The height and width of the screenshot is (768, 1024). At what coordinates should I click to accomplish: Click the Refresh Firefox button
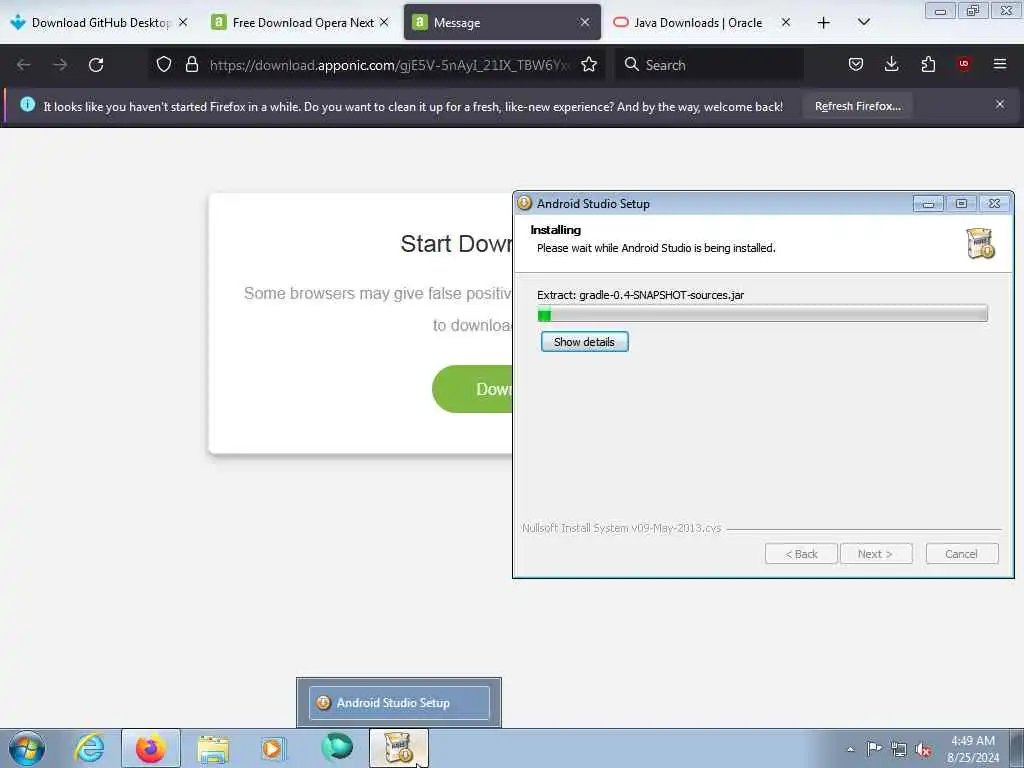pyautogui.click(x=857, y=106)
